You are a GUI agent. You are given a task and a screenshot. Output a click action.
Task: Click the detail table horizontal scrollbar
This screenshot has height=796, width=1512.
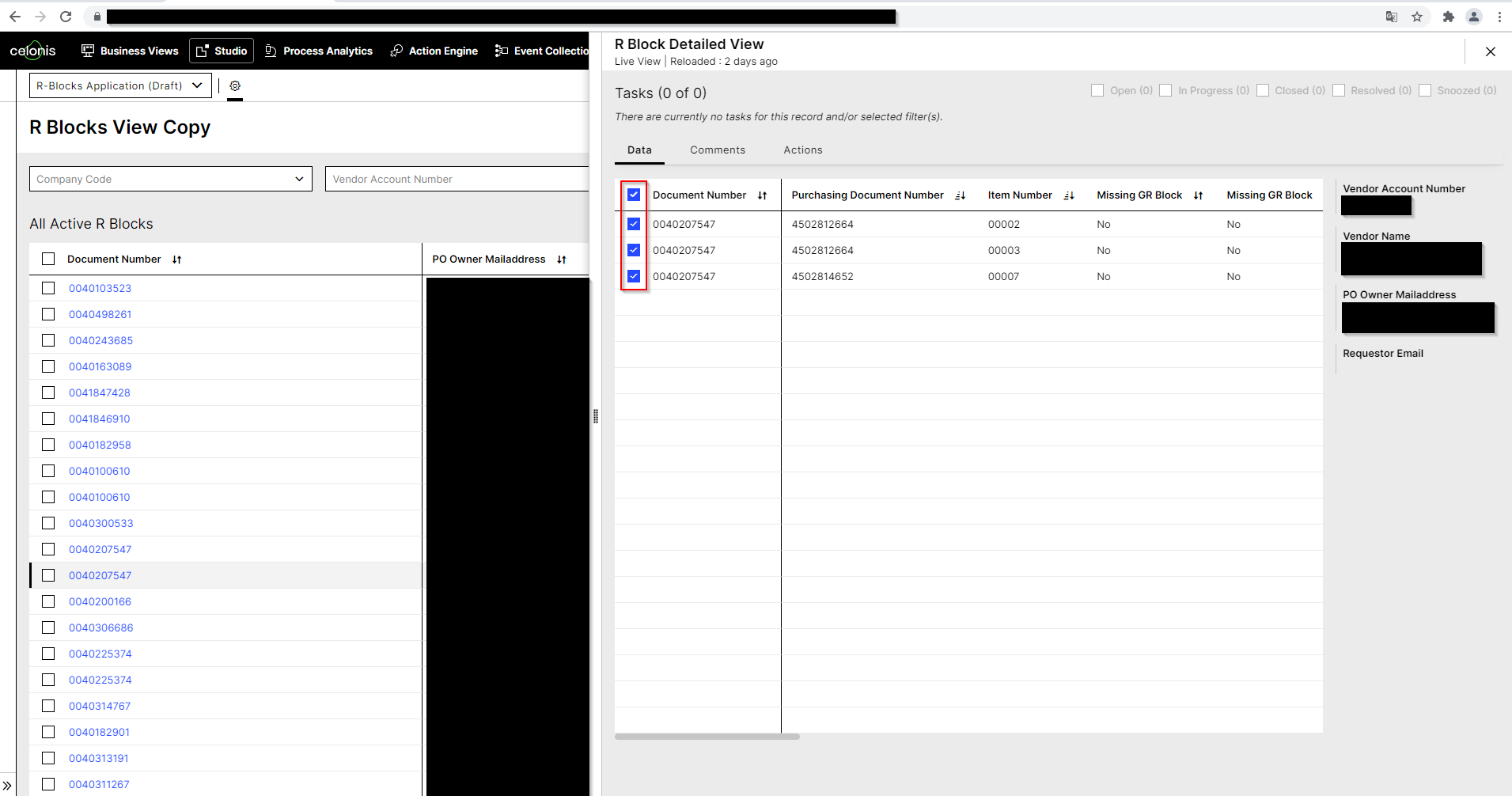click(x=707, y=737)
